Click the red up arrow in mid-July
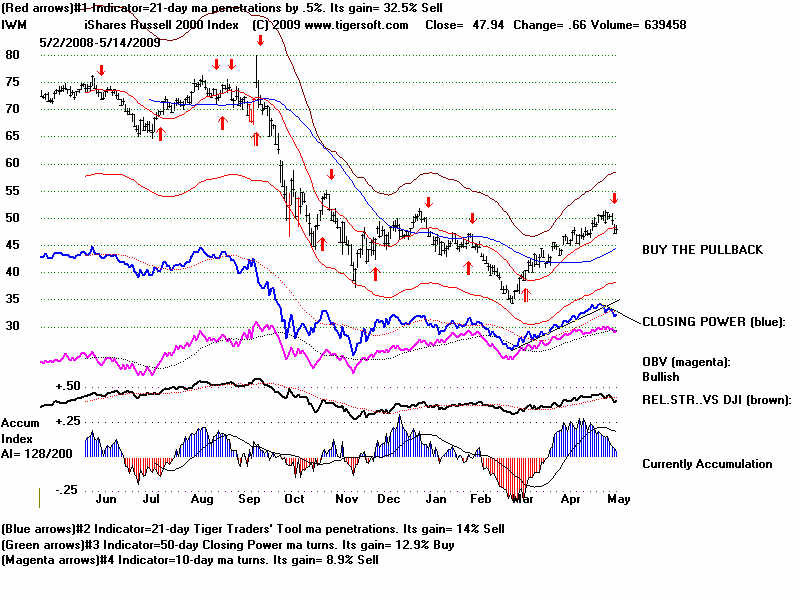800x600 pixels. click(159, 133)
